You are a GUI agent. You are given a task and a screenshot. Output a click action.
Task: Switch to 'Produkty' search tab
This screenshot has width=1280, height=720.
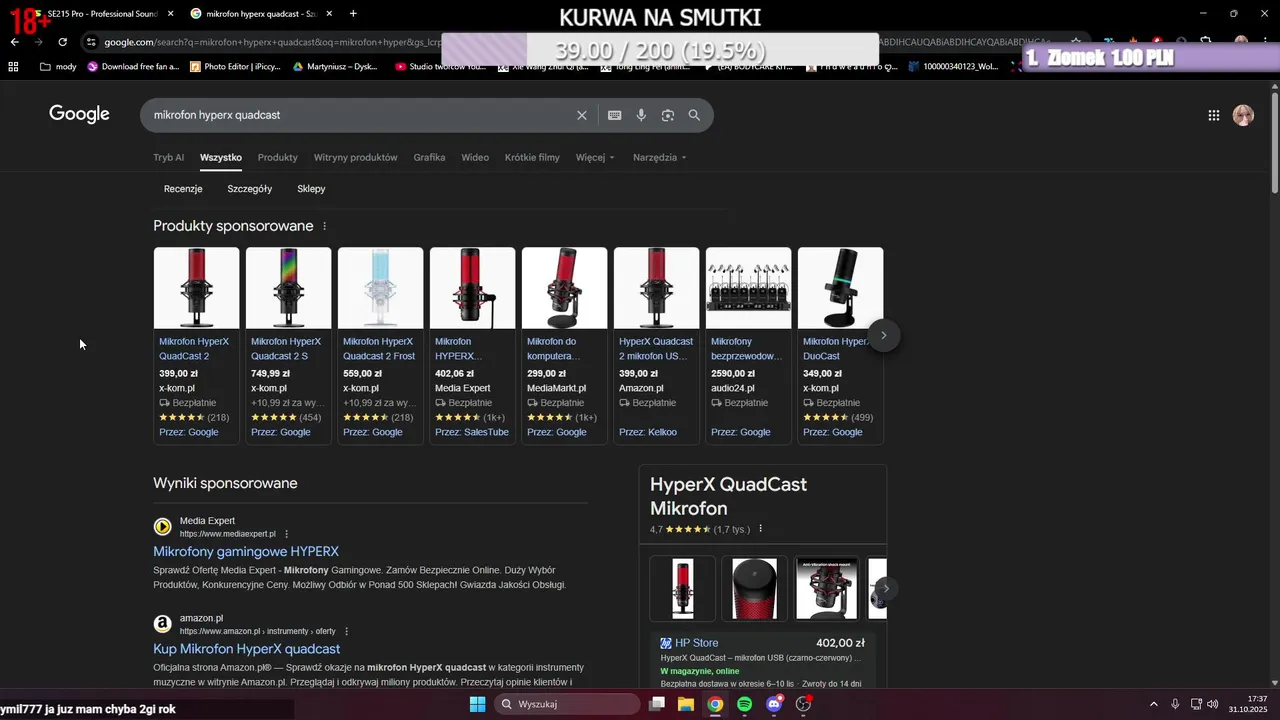(278, 157)
